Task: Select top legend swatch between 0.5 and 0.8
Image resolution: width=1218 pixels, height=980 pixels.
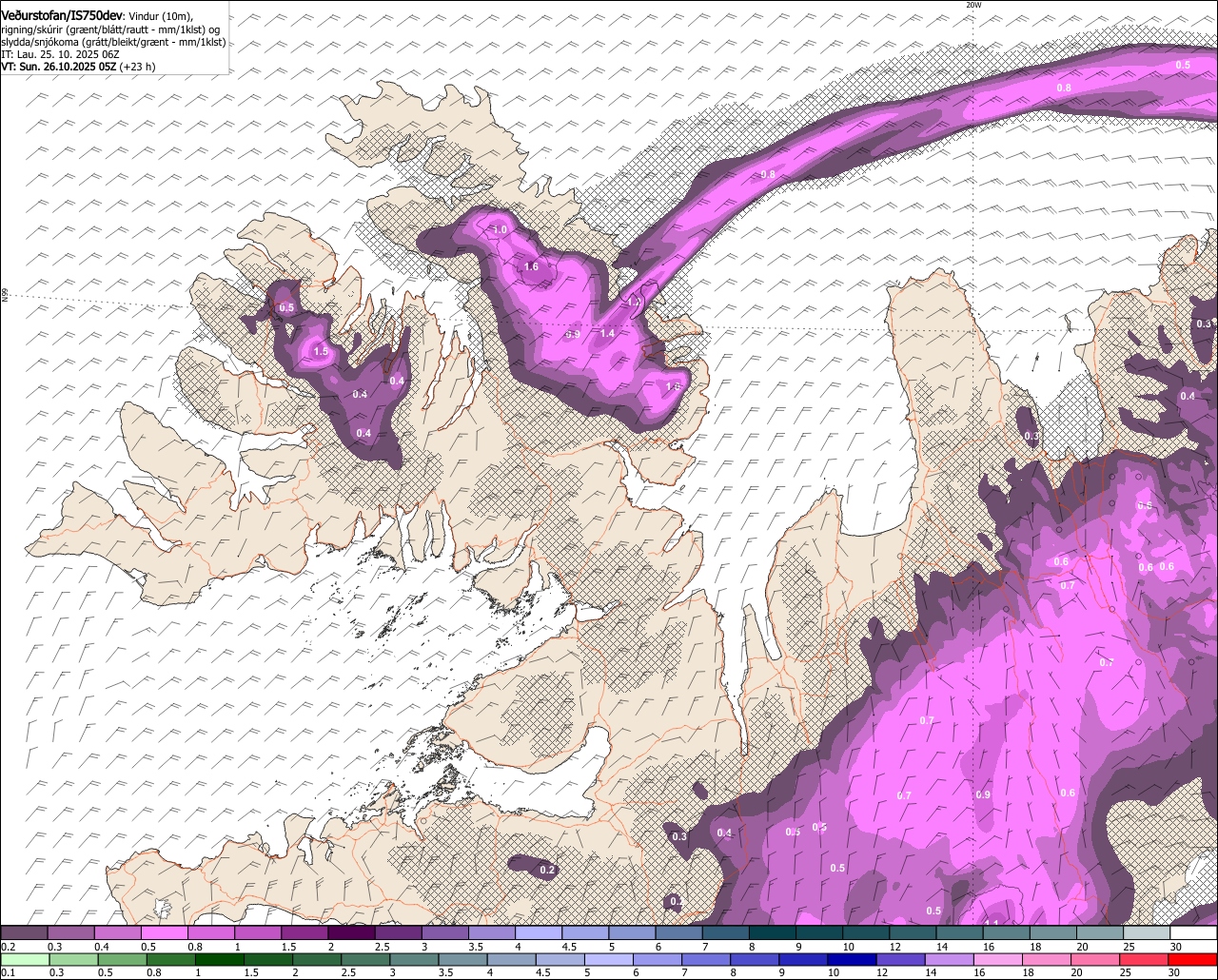Action: pos(165,933)
